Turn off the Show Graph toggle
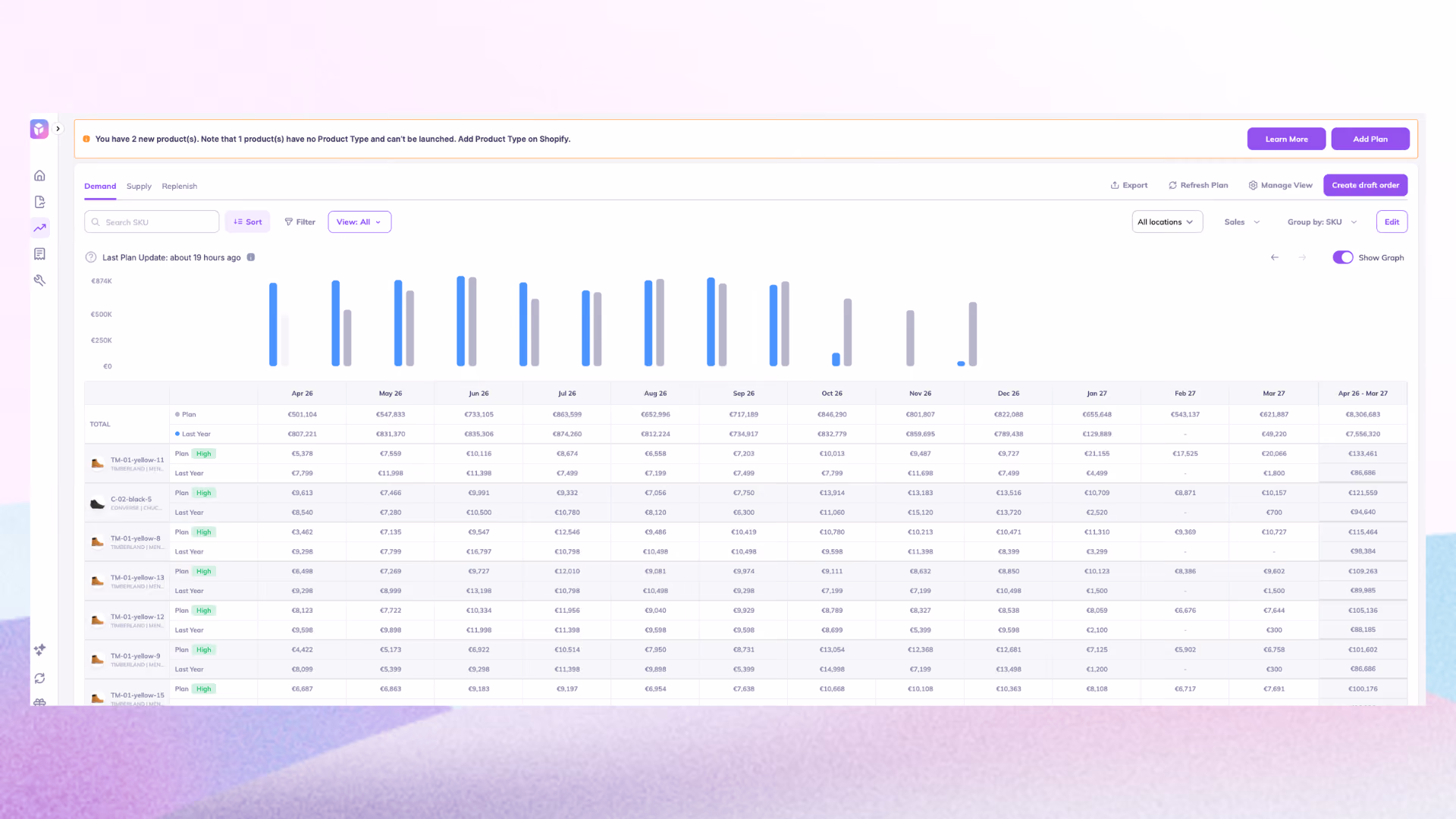The image size is (1456, 819). (x=1343, y=258)
